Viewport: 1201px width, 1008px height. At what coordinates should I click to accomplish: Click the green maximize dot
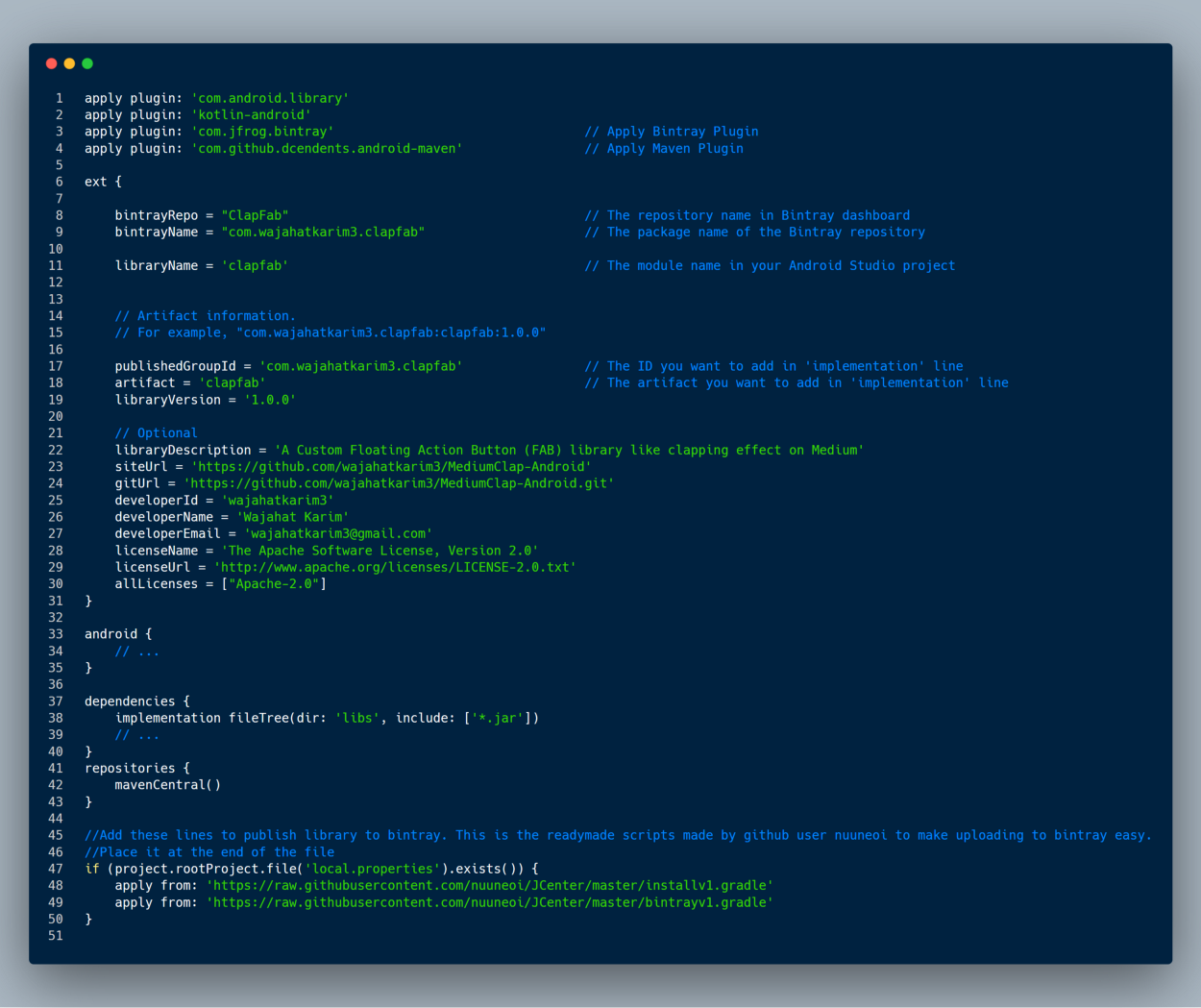point(87,63)
